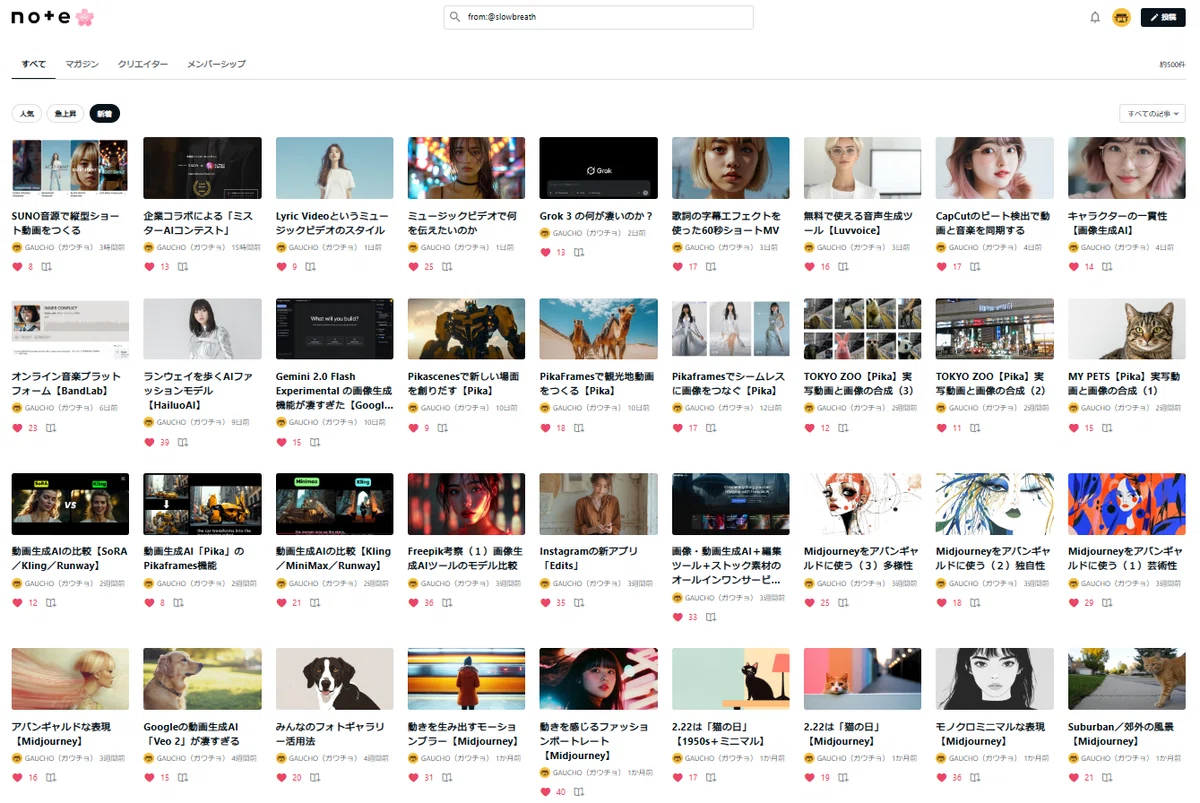This screenshot has width=1200, height=803.
Task: Bookmark the Grok 3 の何が凄いのか article
Action: click(x=579, y=253)
